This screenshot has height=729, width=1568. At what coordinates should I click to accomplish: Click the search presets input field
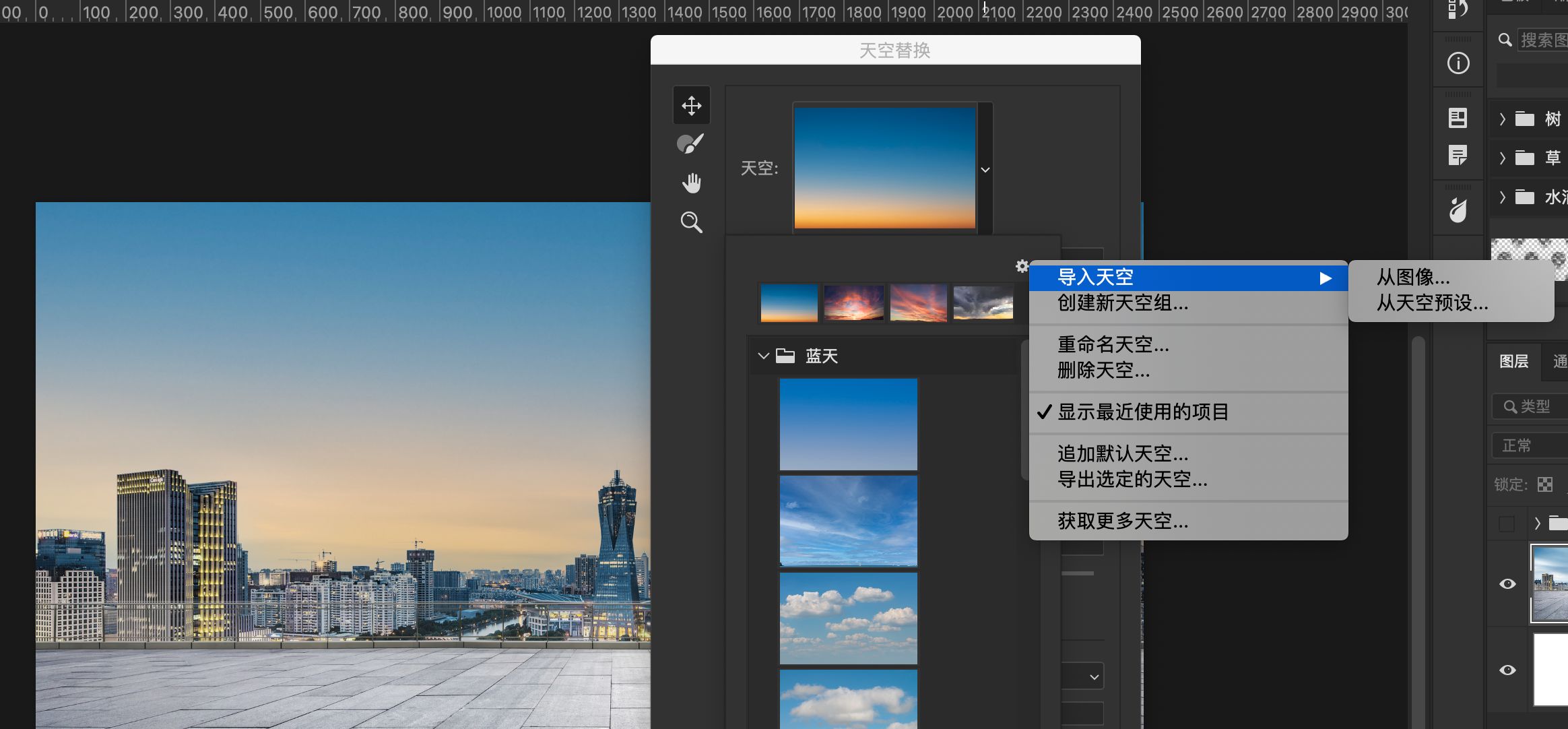pos(1542,40)
